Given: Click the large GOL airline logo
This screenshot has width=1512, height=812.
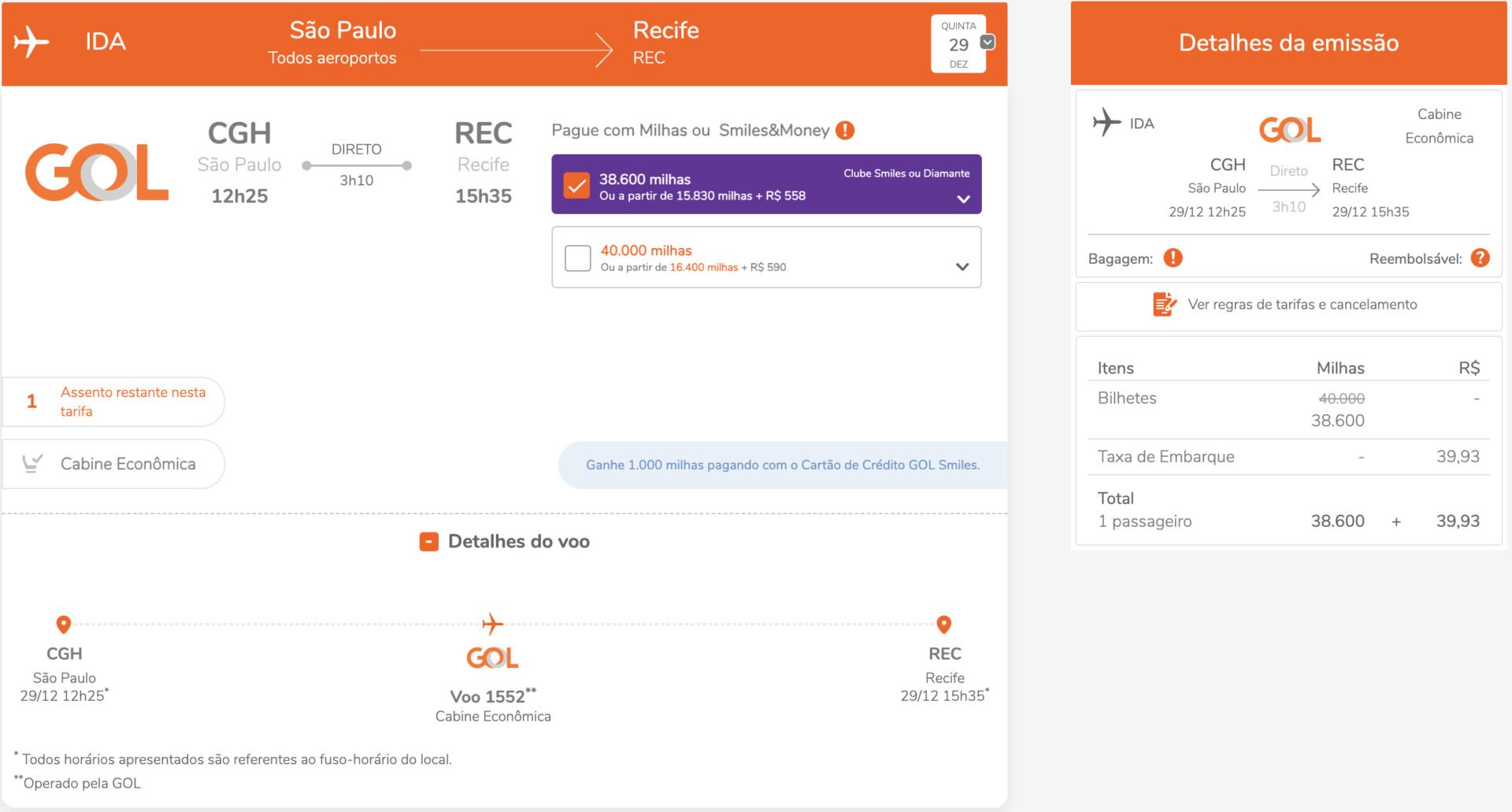Looking at the screenshot, I should [x=97, y=172].
